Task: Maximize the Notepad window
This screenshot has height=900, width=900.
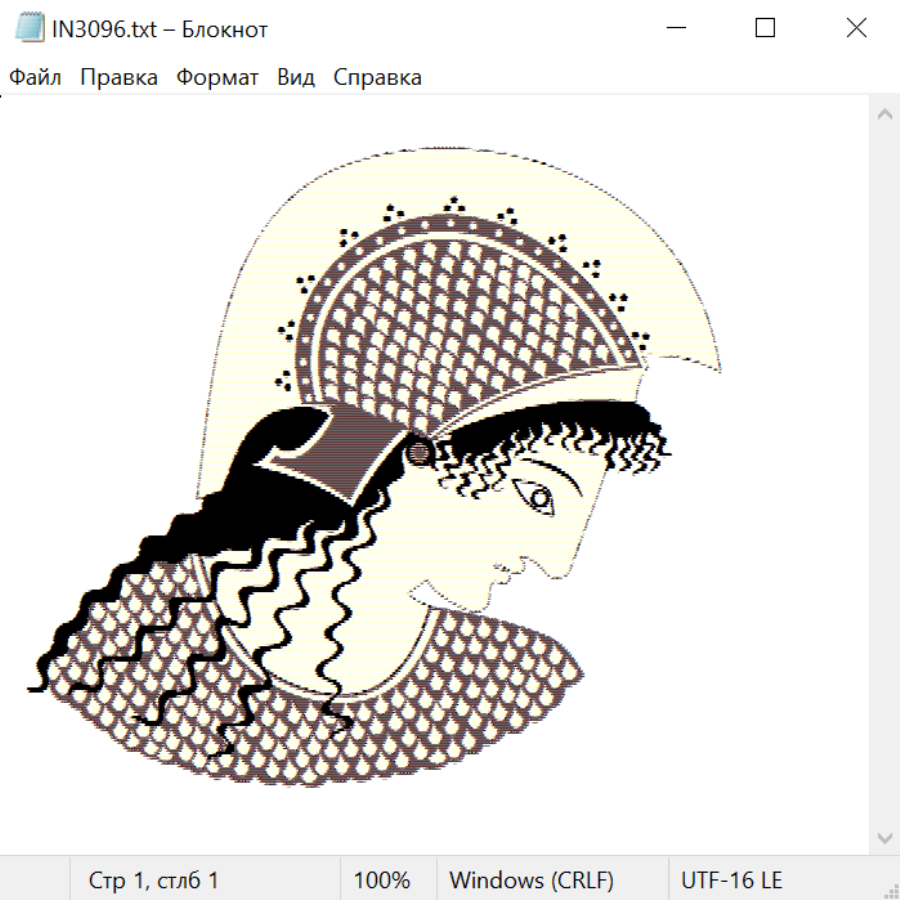Action: tap(765, 29)
